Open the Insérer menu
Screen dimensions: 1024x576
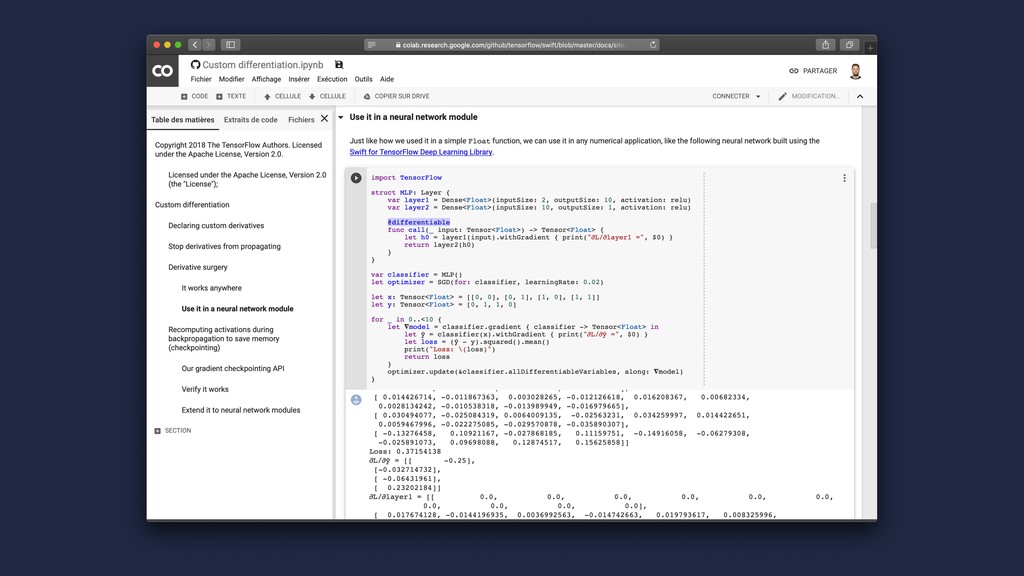[299, 79]
